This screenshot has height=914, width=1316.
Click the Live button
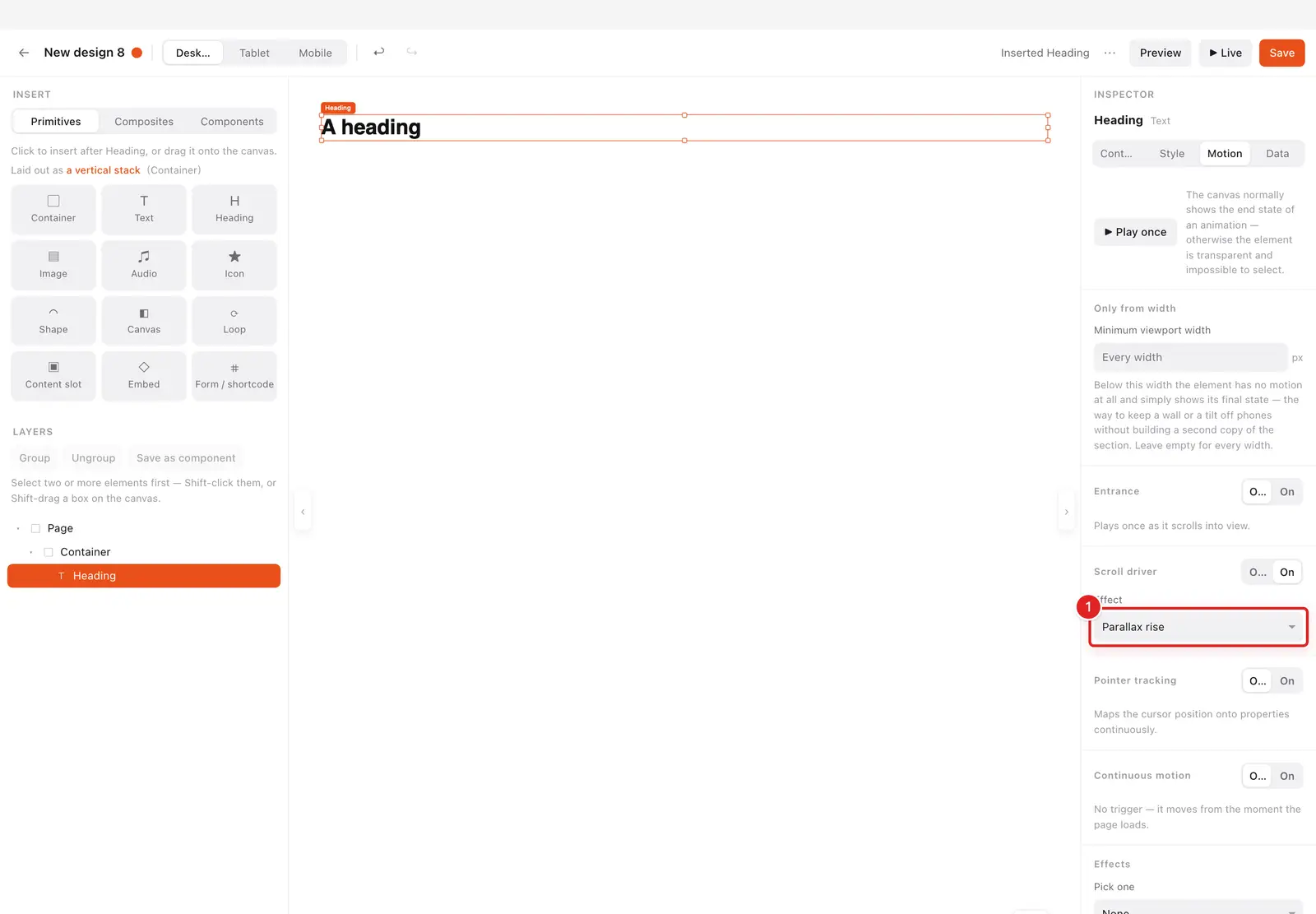click(x=1226, y=53)
